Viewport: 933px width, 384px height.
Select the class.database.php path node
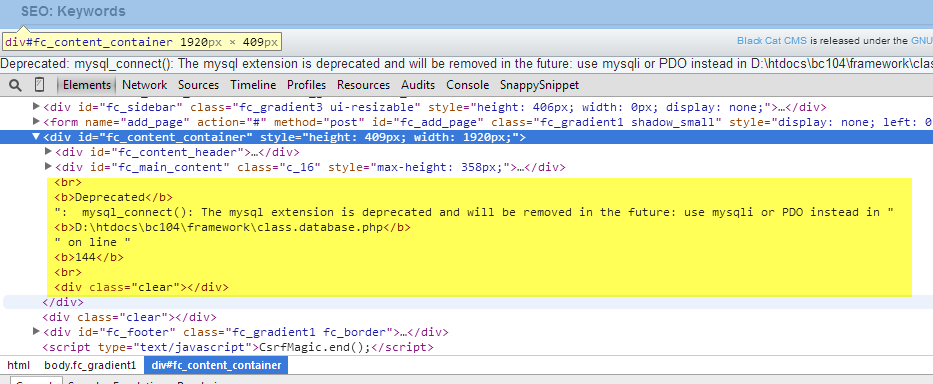(232, 227)
